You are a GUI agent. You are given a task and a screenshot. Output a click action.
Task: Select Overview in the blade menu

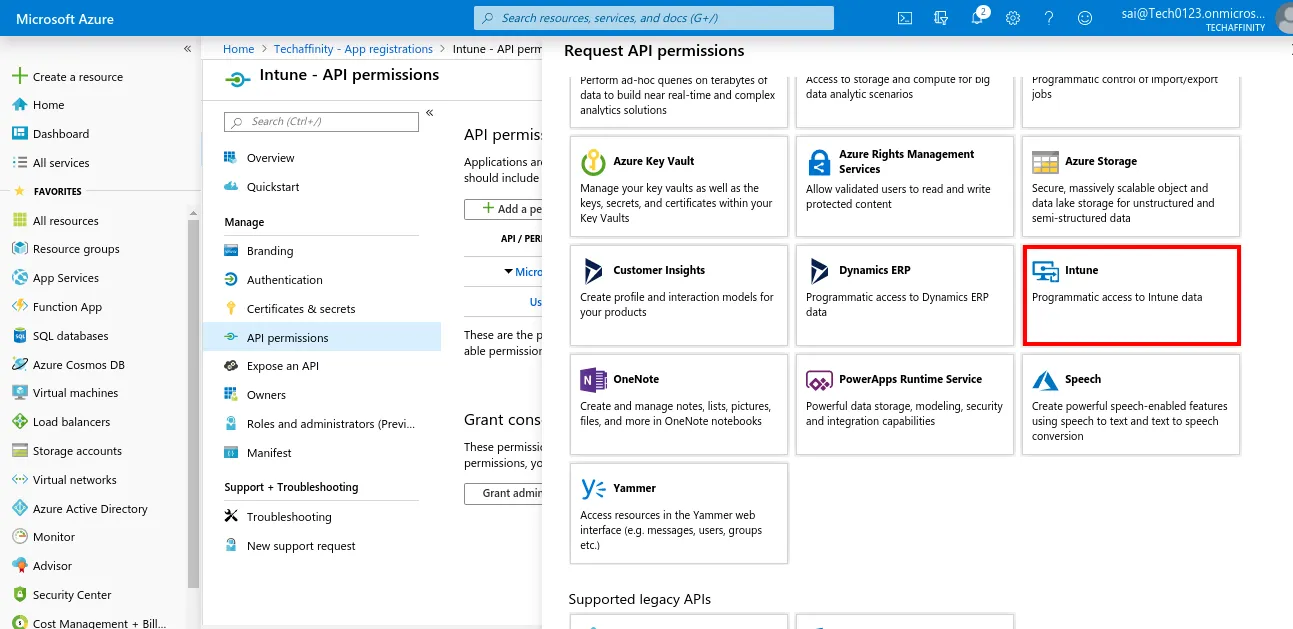pos(260,158)
